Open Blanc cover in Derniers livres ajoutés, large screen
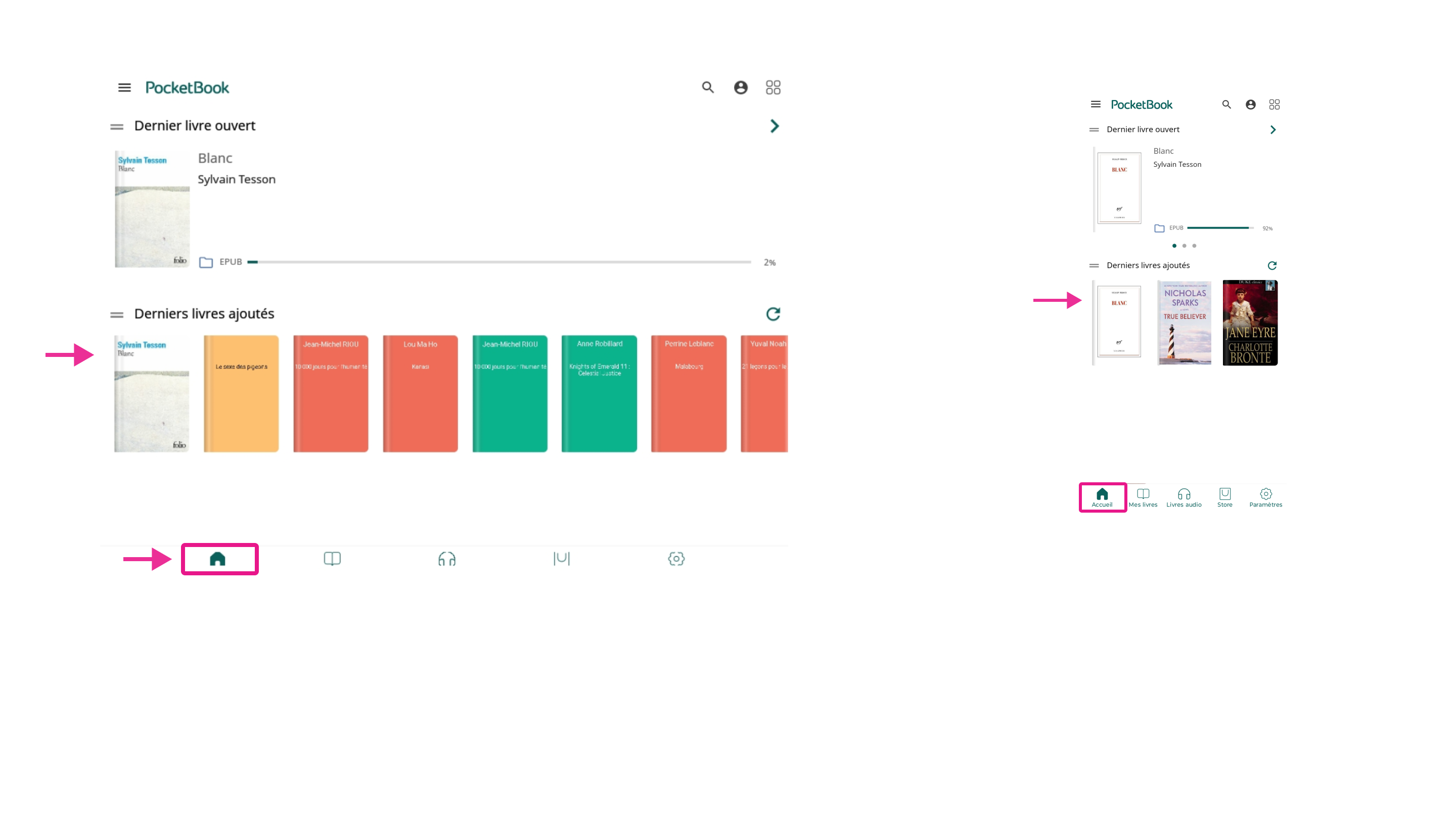 (152, 393)
